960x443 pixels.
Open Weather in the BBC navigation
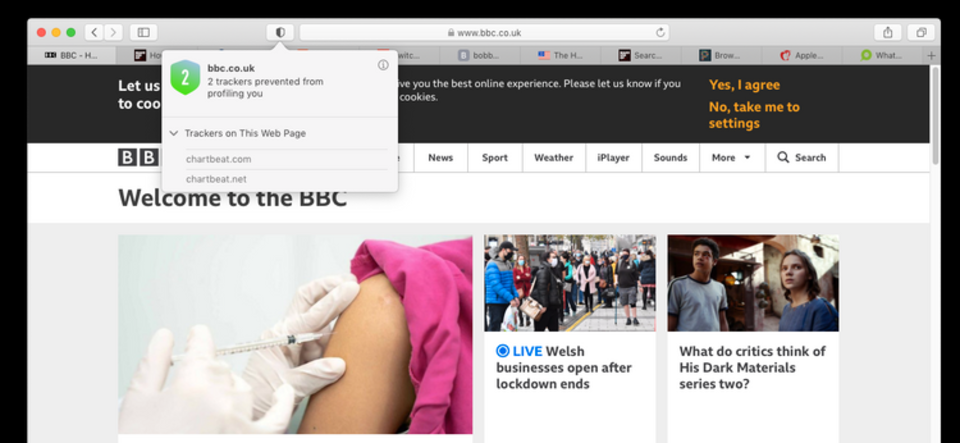tap(553, 157)
